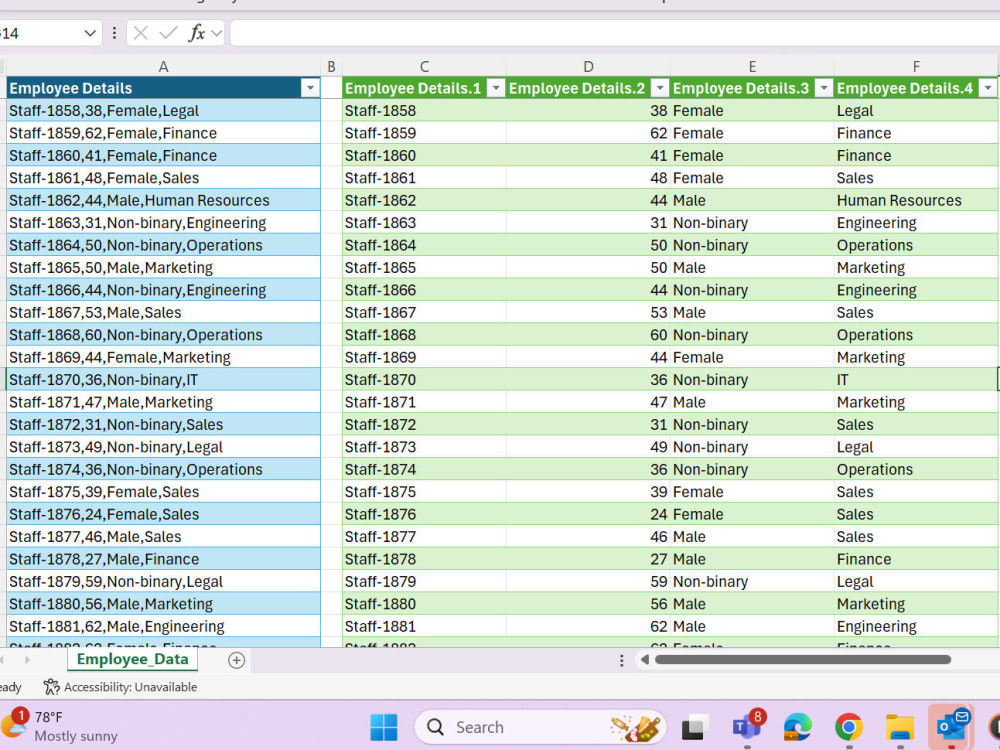Click the Insert Function fx icon
The image size is (1000, 750).
[196, 33]
